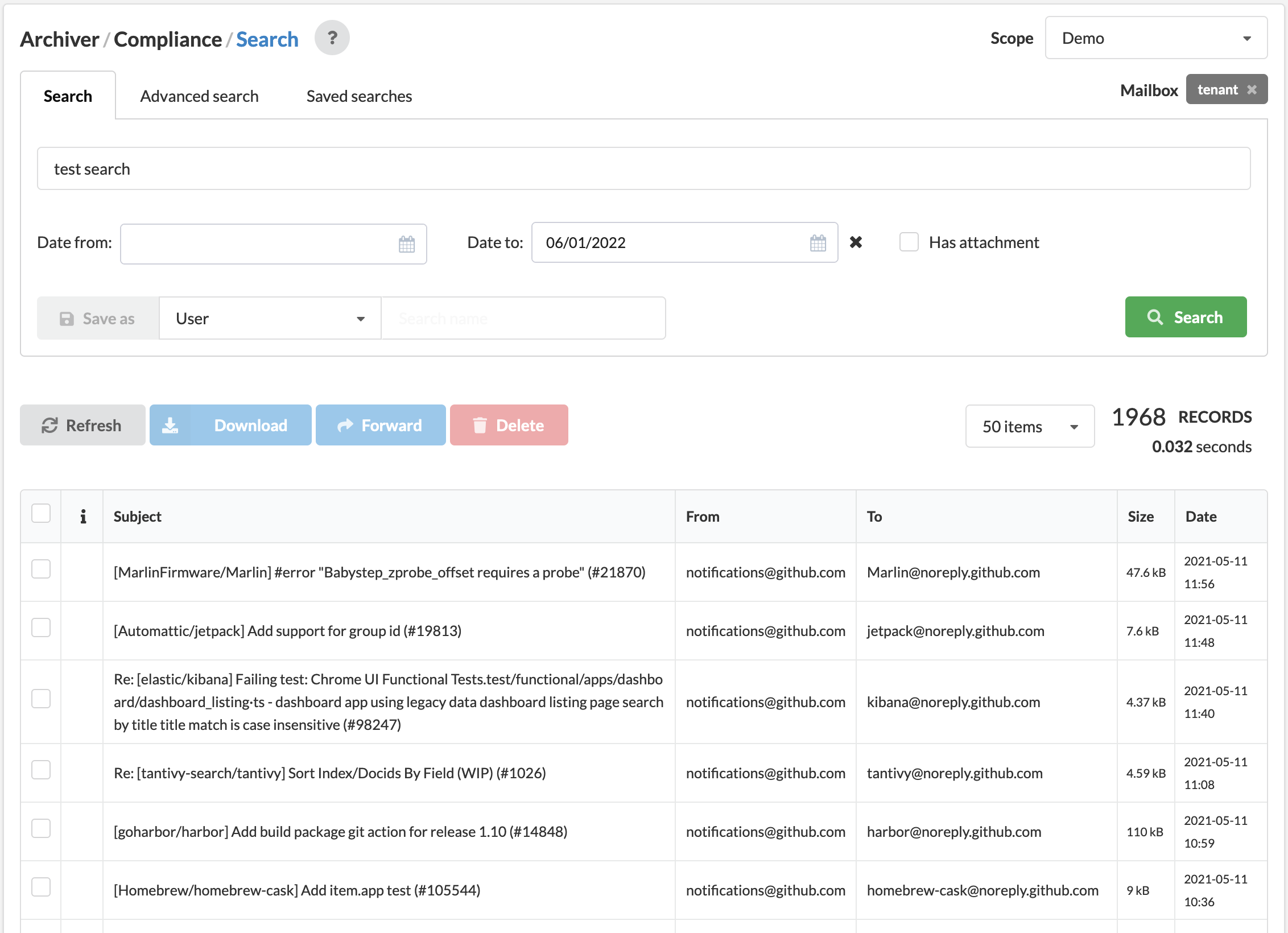Image resolution: width=1288 pixels, height=933 pixels.
Task: Open the help question mark icon
Action: [x=332, y=38]
